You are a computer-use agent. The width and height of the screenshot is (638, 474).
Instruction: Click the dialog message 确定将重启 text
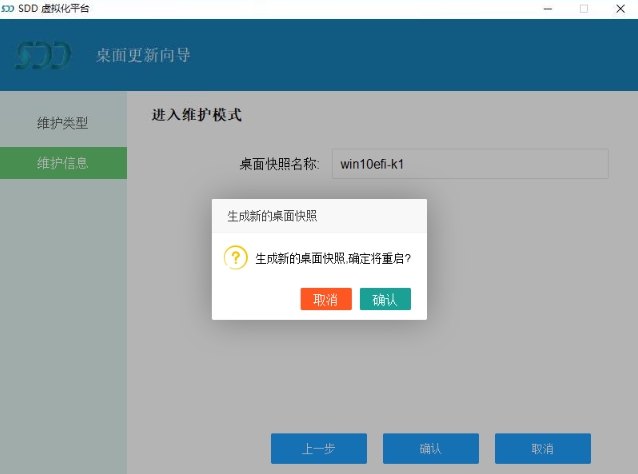(x=333, y=258)
